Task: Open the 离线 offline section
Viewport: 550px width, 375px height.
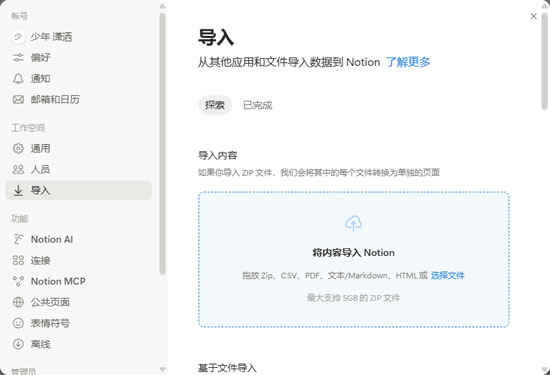Action: coord(79,344)
